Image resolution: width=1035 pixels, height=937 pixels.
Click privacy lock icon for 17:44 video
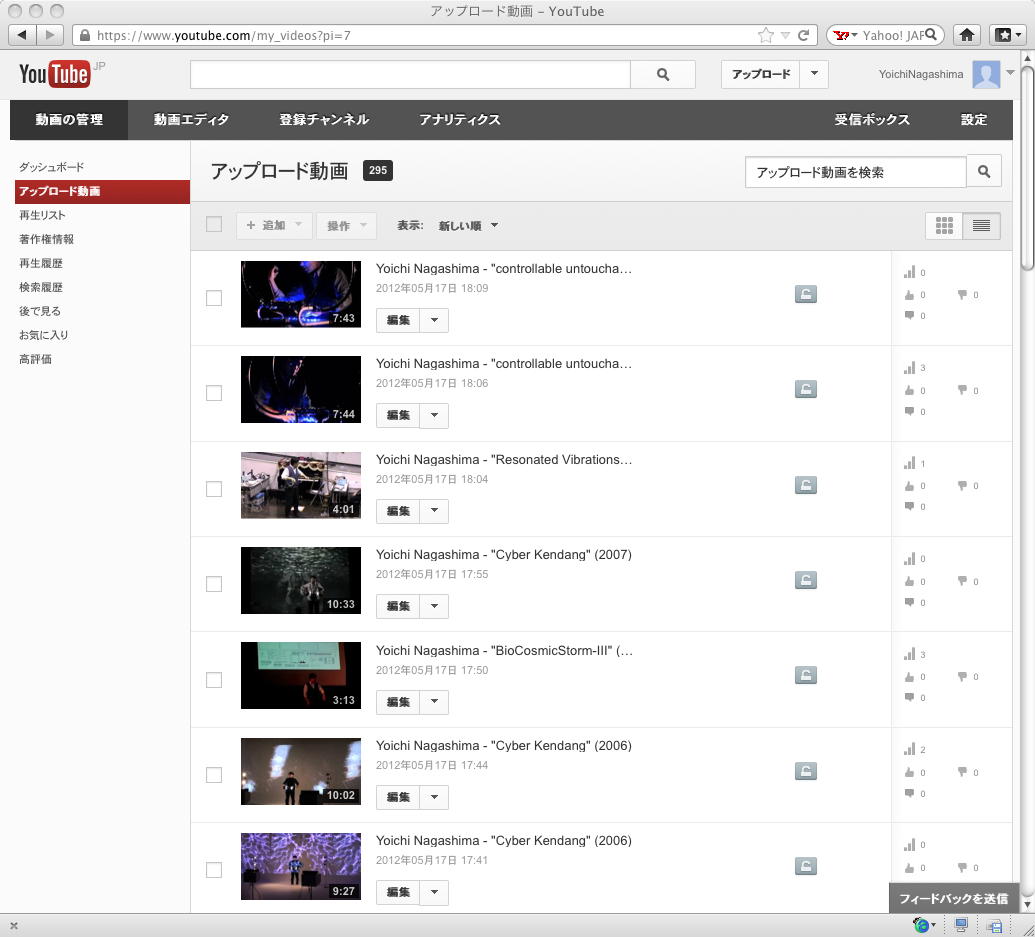[805, 771]
